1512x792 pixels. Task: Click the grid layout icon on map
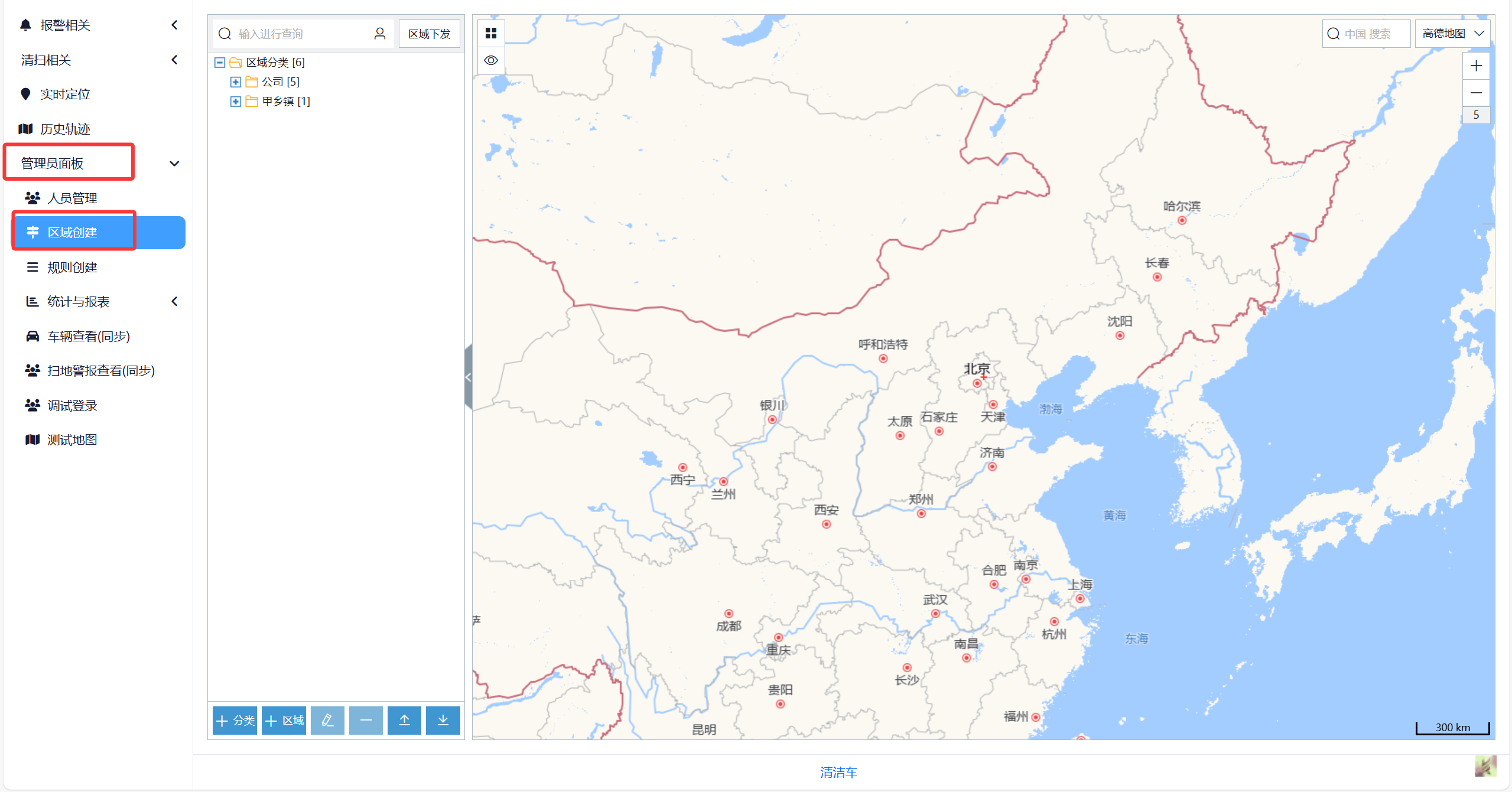click(490, 33)
